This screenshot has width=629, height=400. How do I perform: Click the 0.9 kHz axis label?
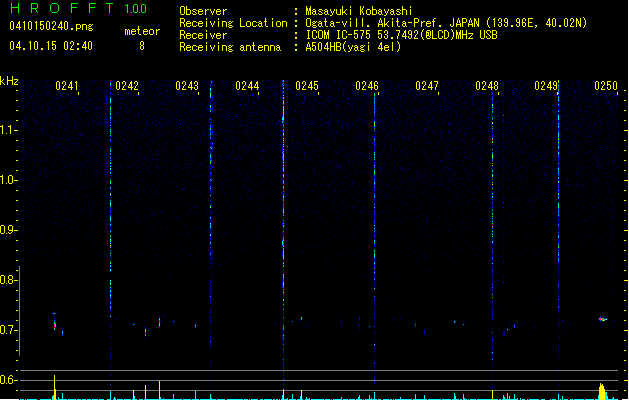point(8,230)
